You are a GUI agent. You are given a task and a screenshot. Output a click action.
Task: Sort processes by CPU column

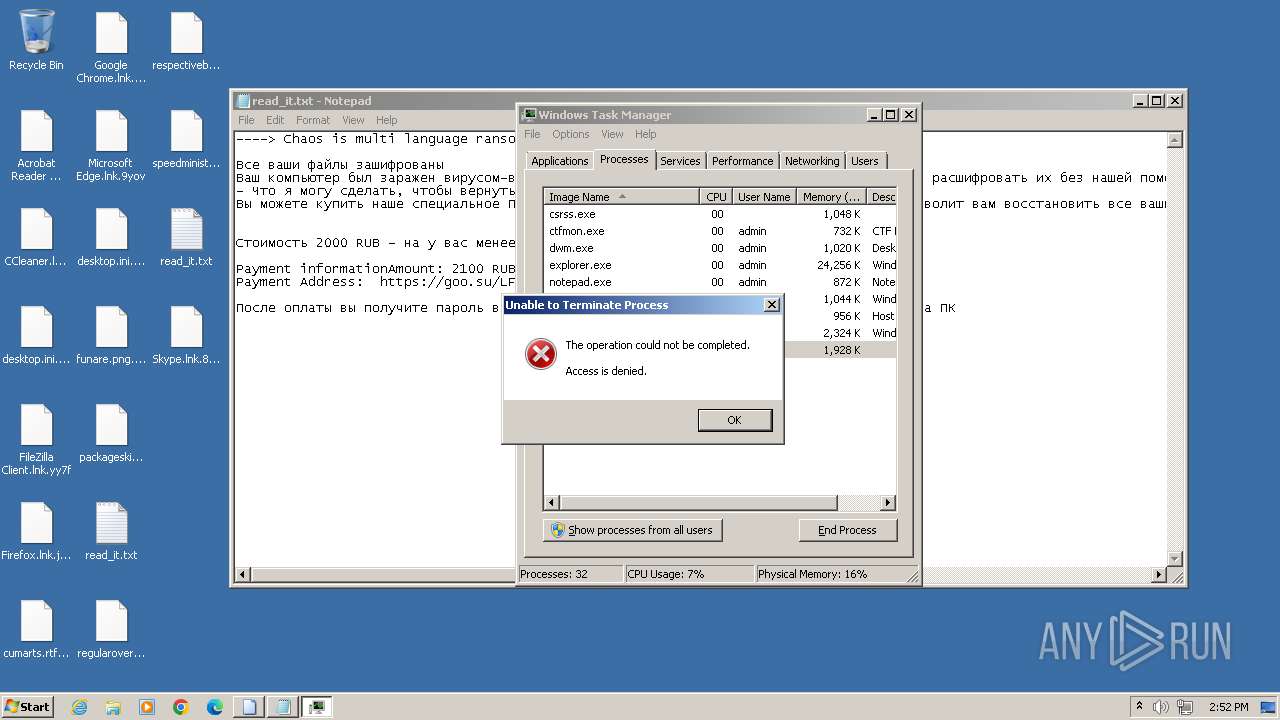[716, 197]
